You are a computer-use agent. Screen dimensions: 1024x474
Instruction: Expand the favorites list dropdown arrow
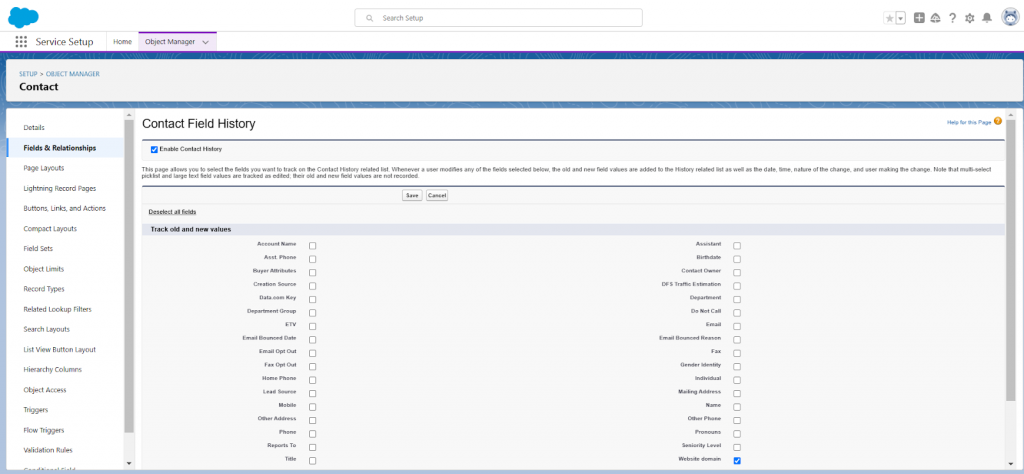[900, 18]
